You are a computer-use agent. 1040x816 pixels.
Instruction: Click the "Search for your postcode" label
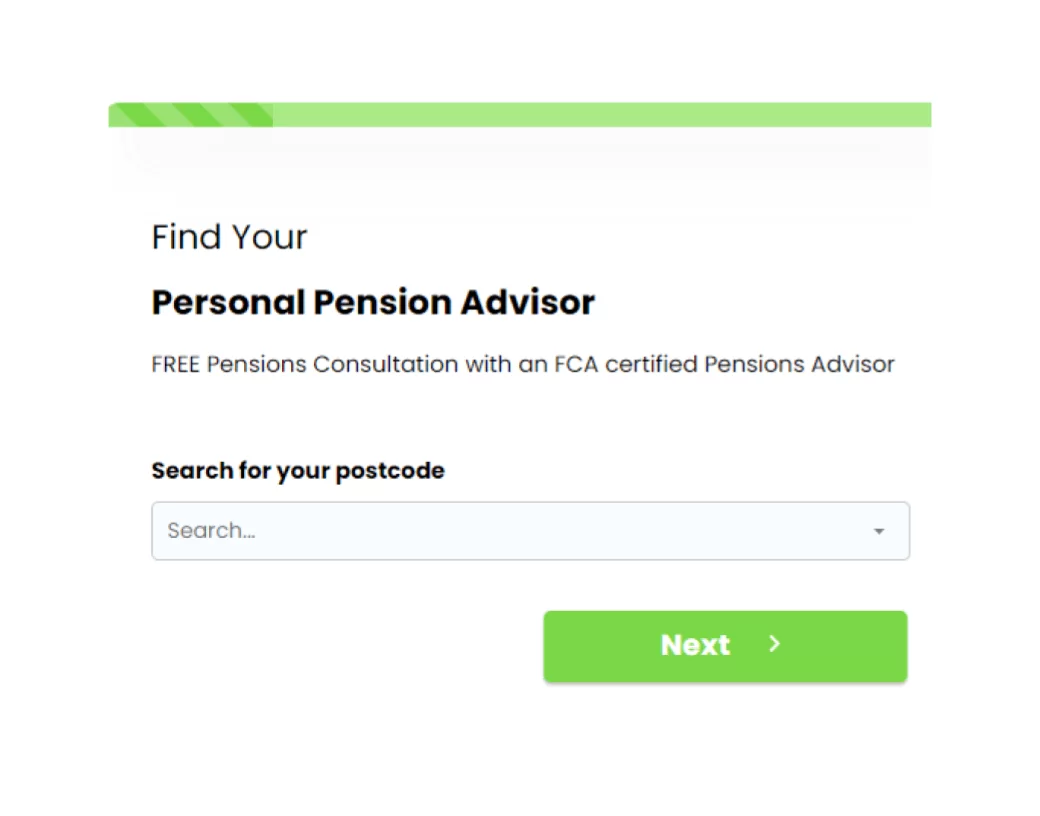[298, 471]
